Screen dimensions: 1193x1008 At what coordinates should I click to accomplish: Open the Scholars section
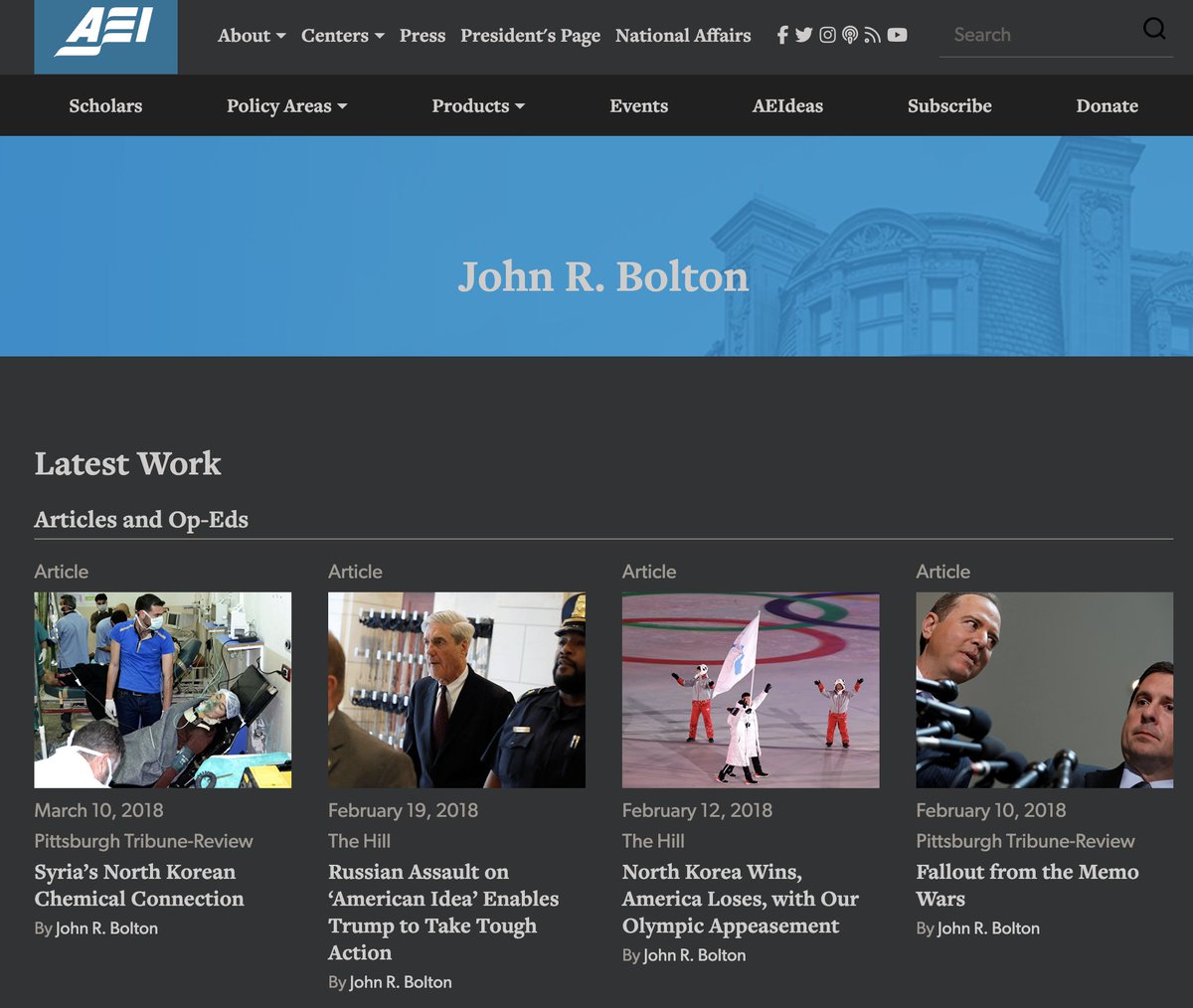(x=105, y=105)
